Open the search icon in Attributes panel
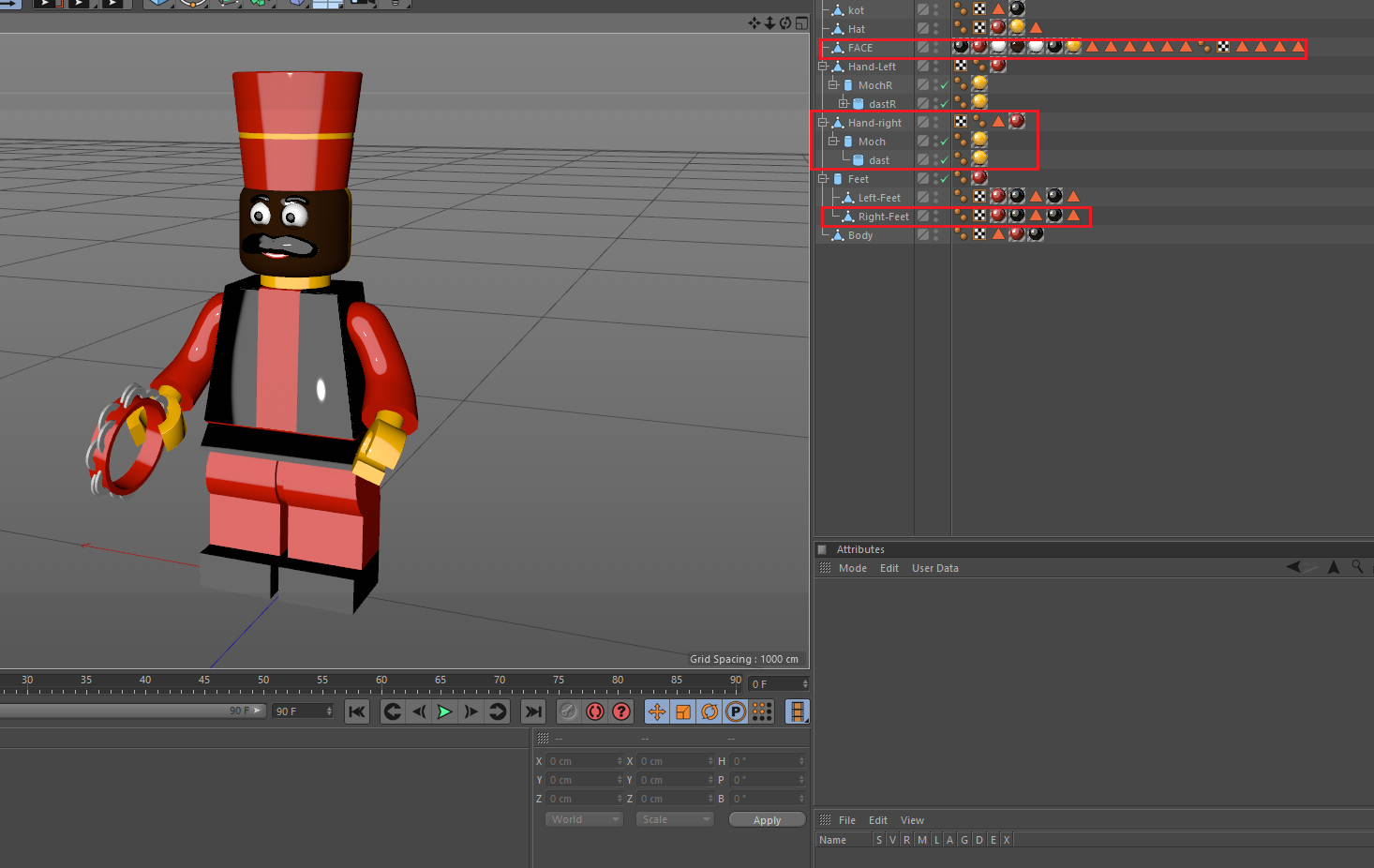 [x=1357, y=566]
